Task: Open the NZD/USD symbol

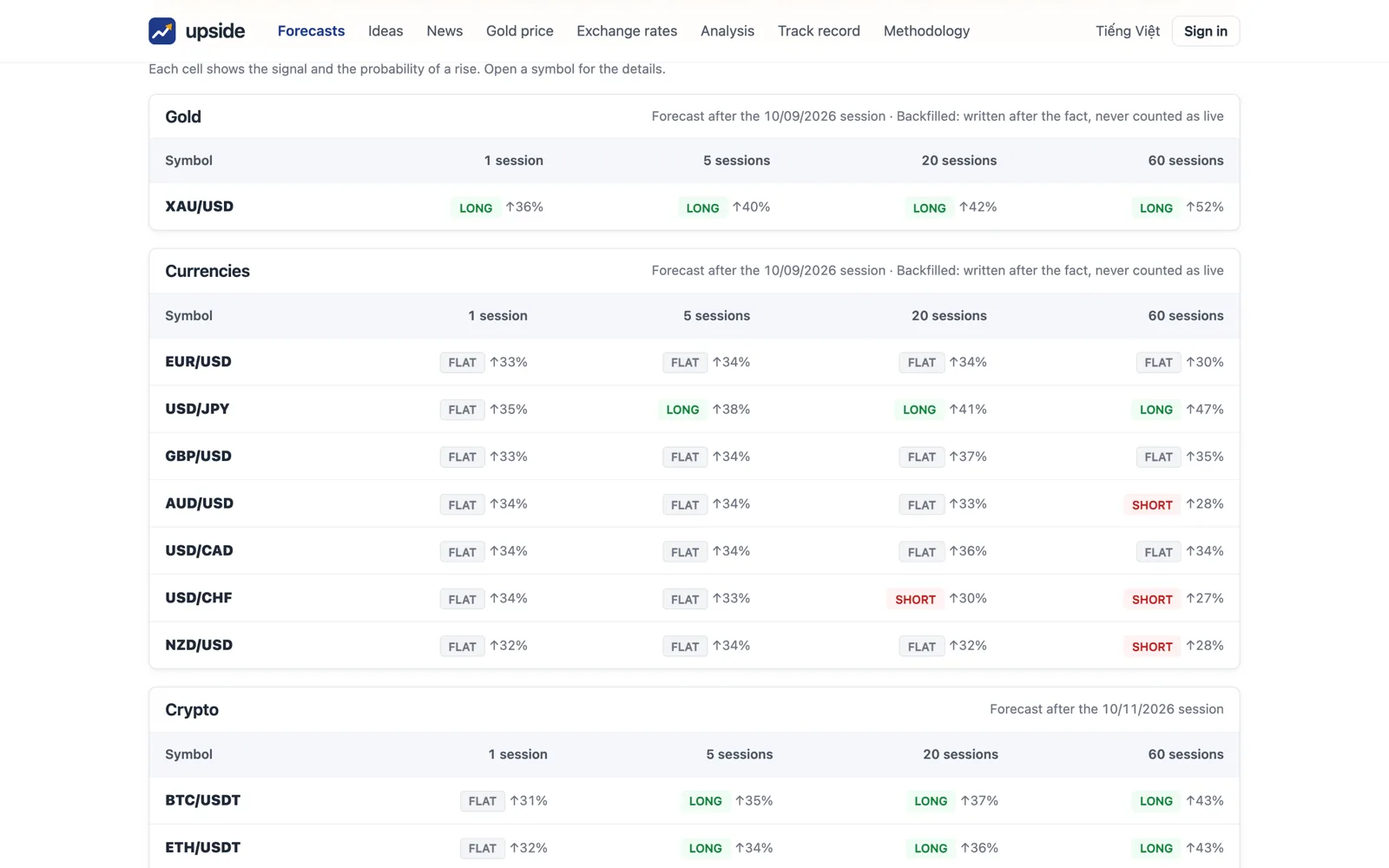Action: 199,646
